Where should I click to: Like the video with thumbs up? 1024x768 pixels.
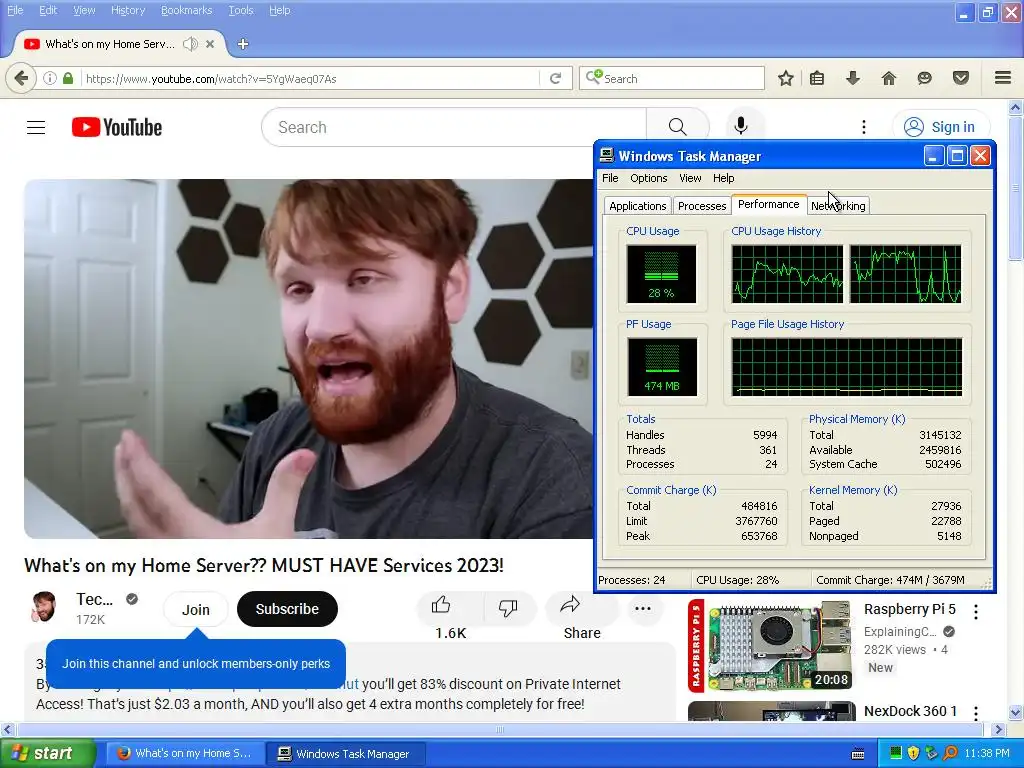[450, 607]
